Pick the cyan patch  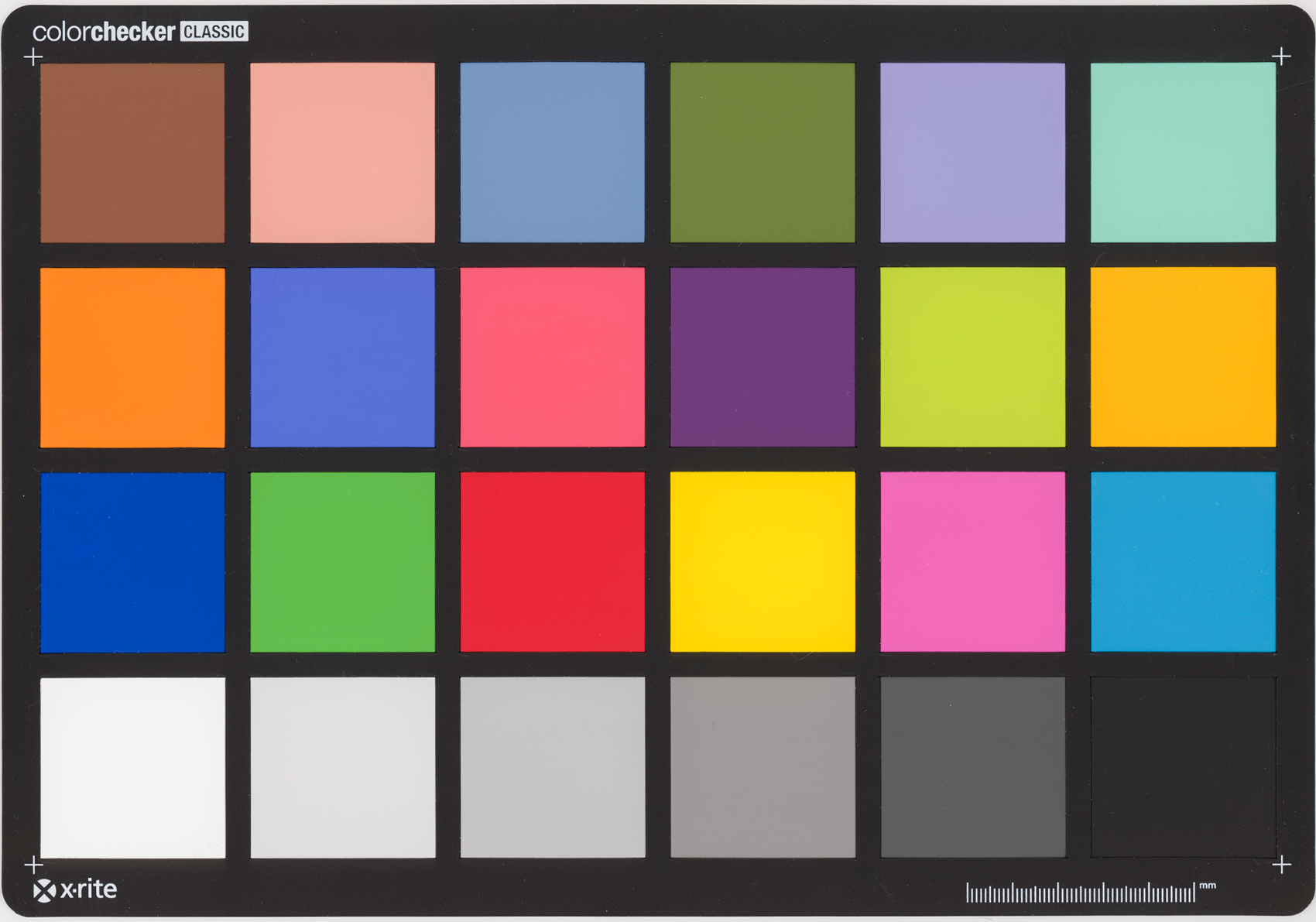pos(1183,563)
